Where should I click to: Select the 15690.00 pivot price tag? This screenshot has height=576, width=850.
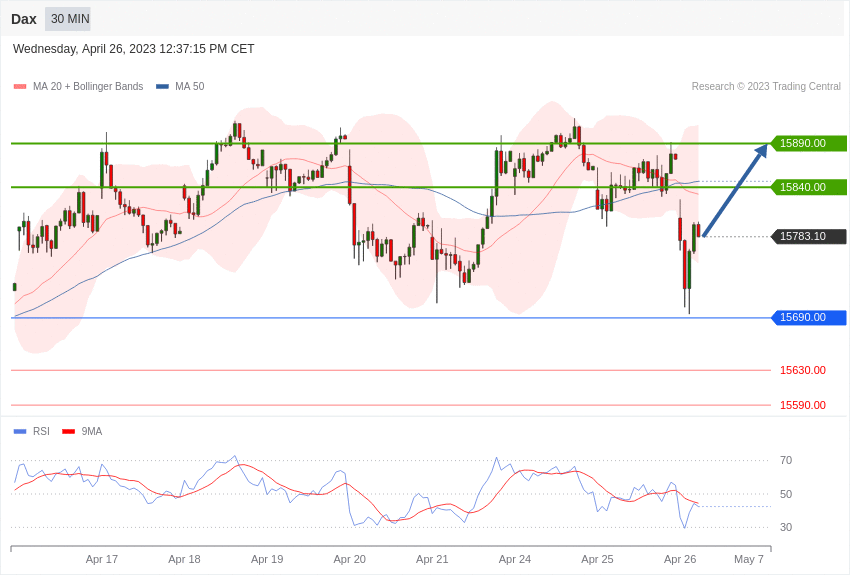point(809,318)
